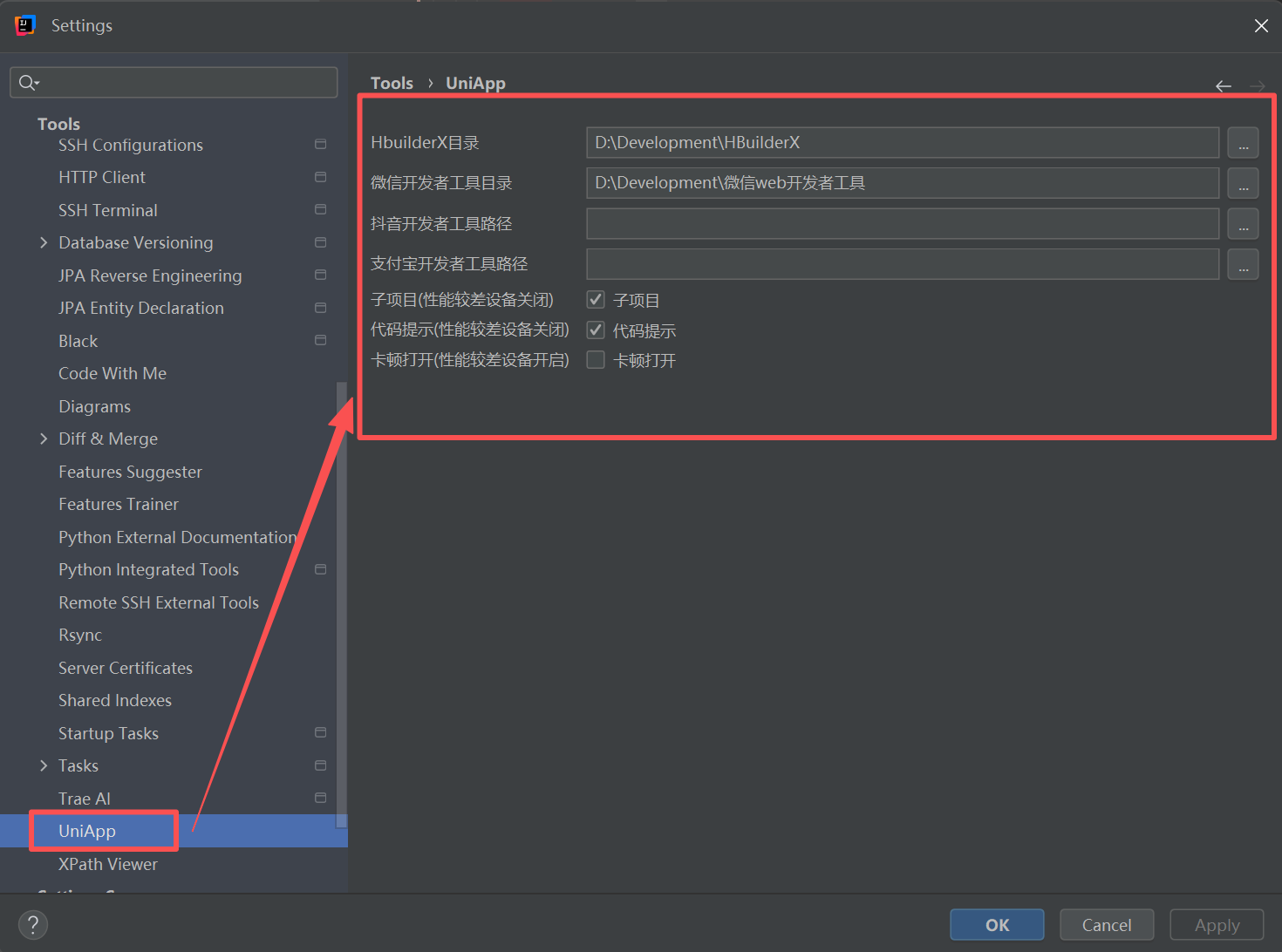The height and width of the screenshot is (952, 1282).
Task: Select HTTP Client in the tree
Action: (x=102, y=177)
